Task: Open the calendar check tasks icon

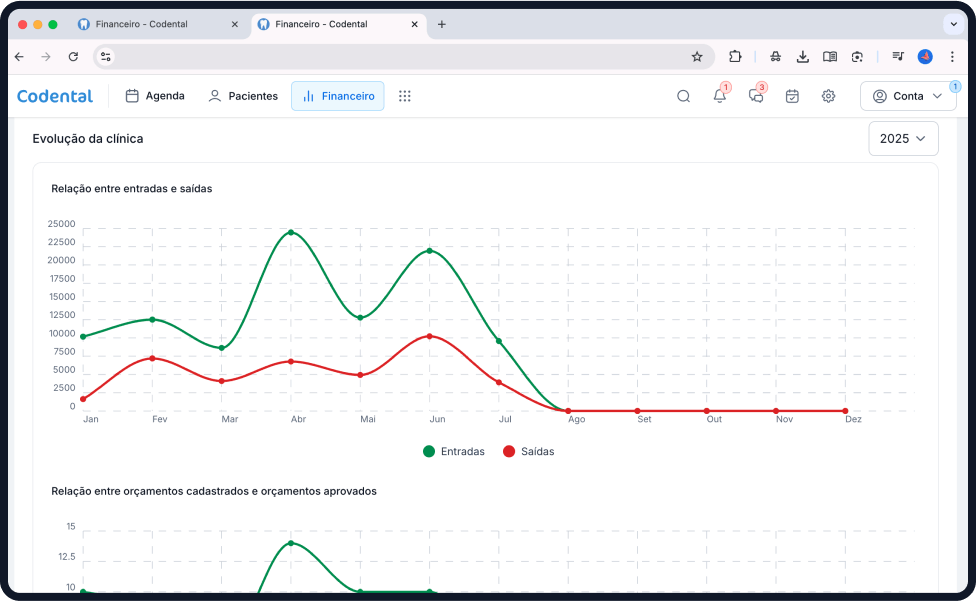Action: (792, 96)
